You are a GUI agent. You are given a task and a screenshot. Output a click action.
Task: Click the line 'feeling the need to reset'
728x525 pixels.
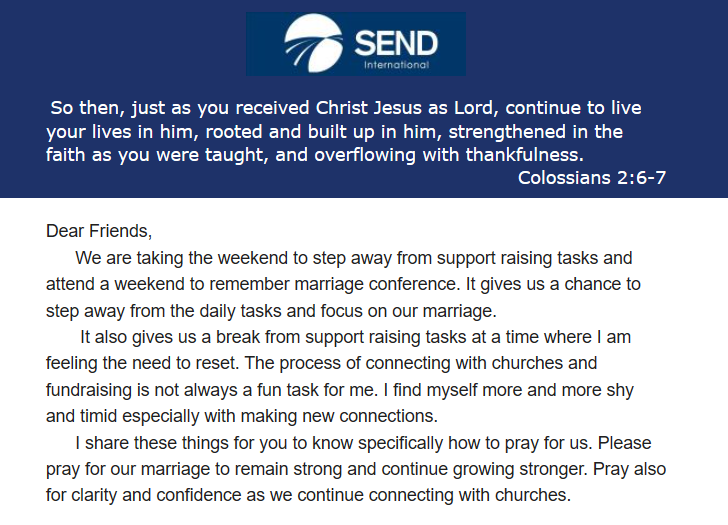(321, 363)
